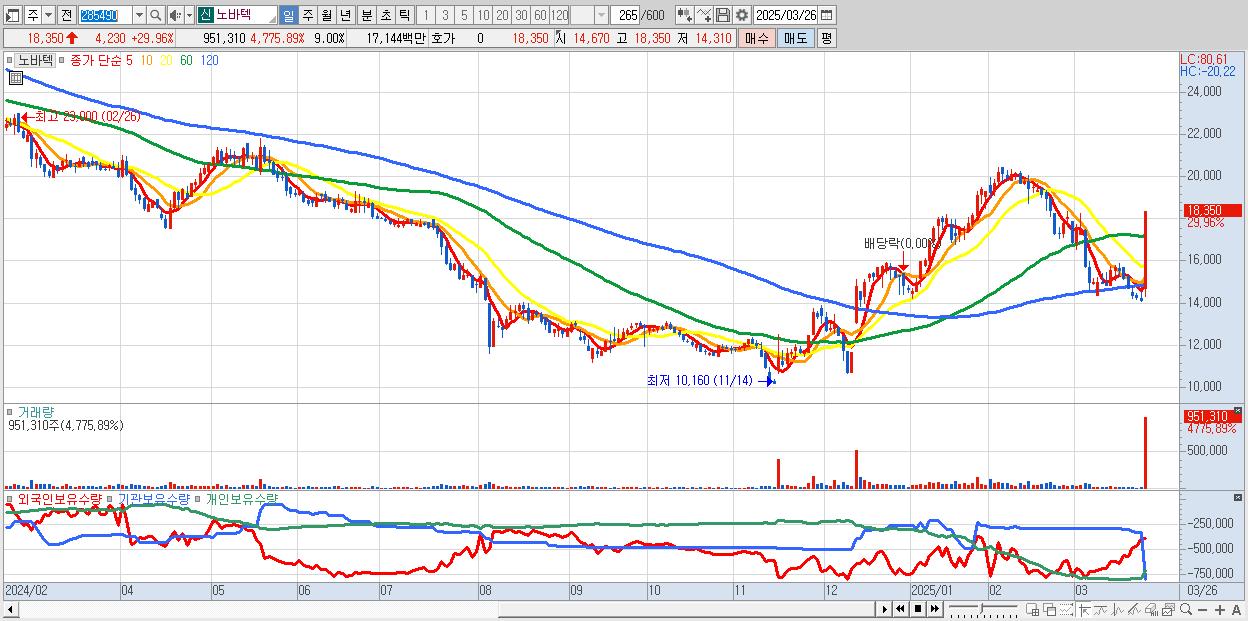The image size is (1248, 621).
Task: Click the 외국인보유수량 legend label
Action: tap(59, 498)
